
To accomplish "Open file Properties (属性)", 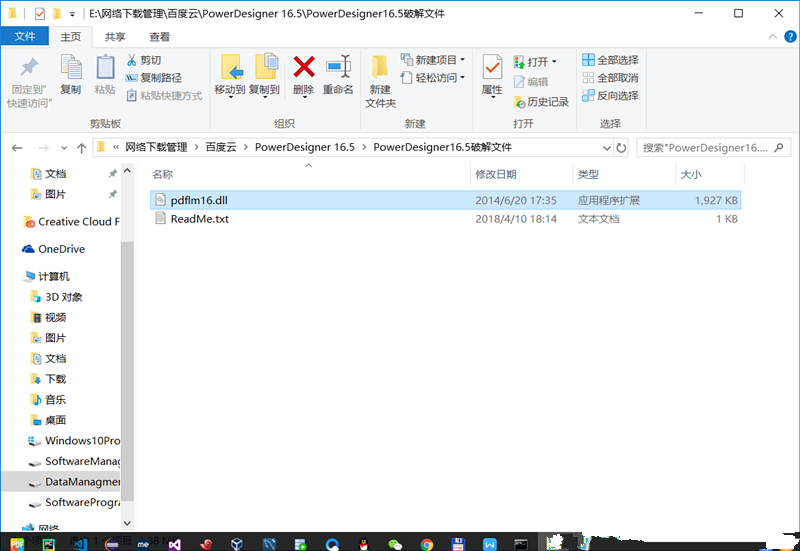I will point(492,76).
